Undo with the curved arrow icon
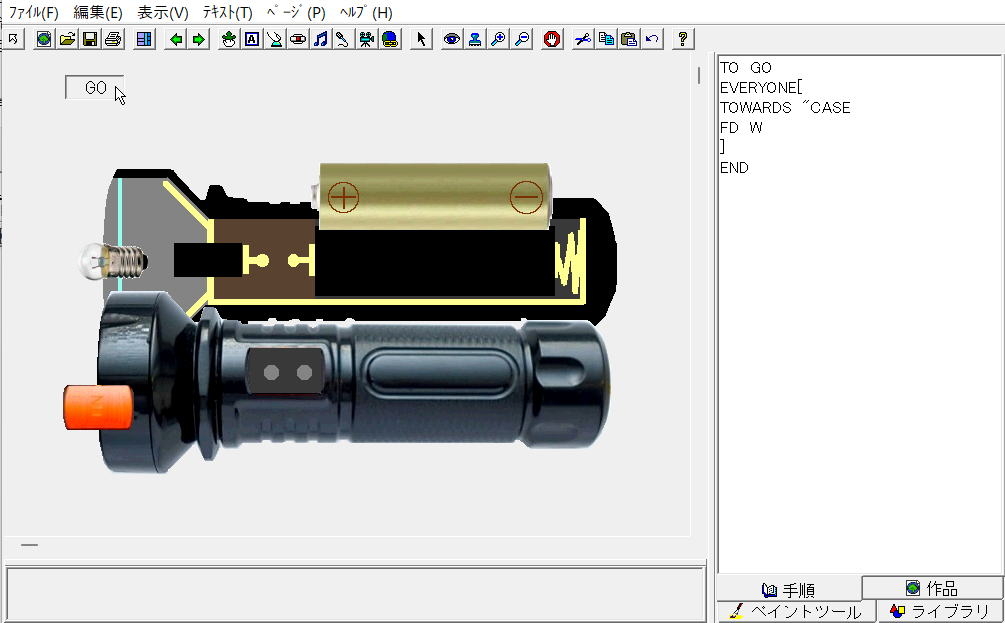The width and height of the screenshot is (1005, 623). 652,39
